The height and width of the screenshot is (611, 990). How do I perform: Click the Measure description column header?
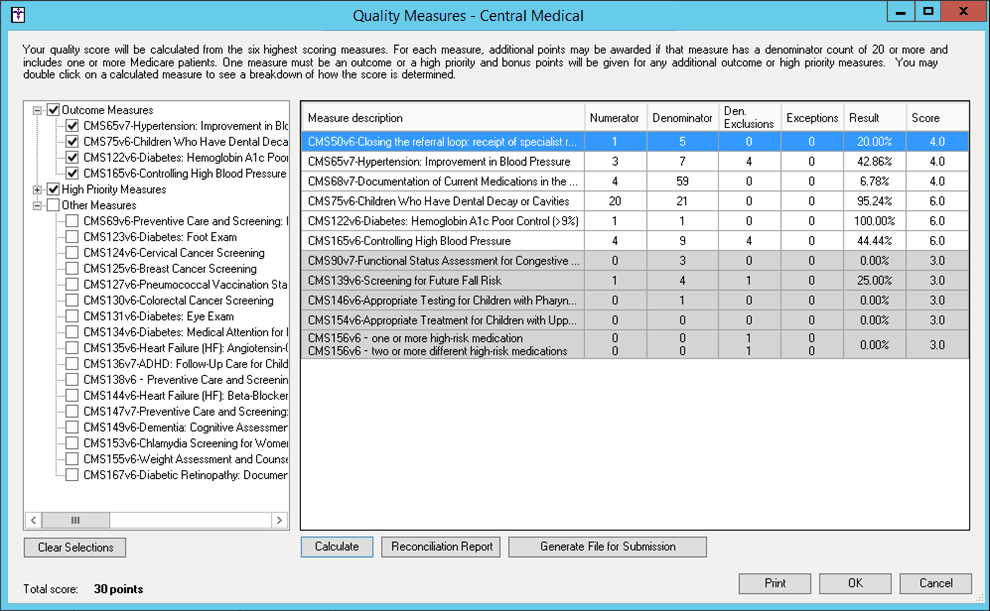(x=442, y=118)
